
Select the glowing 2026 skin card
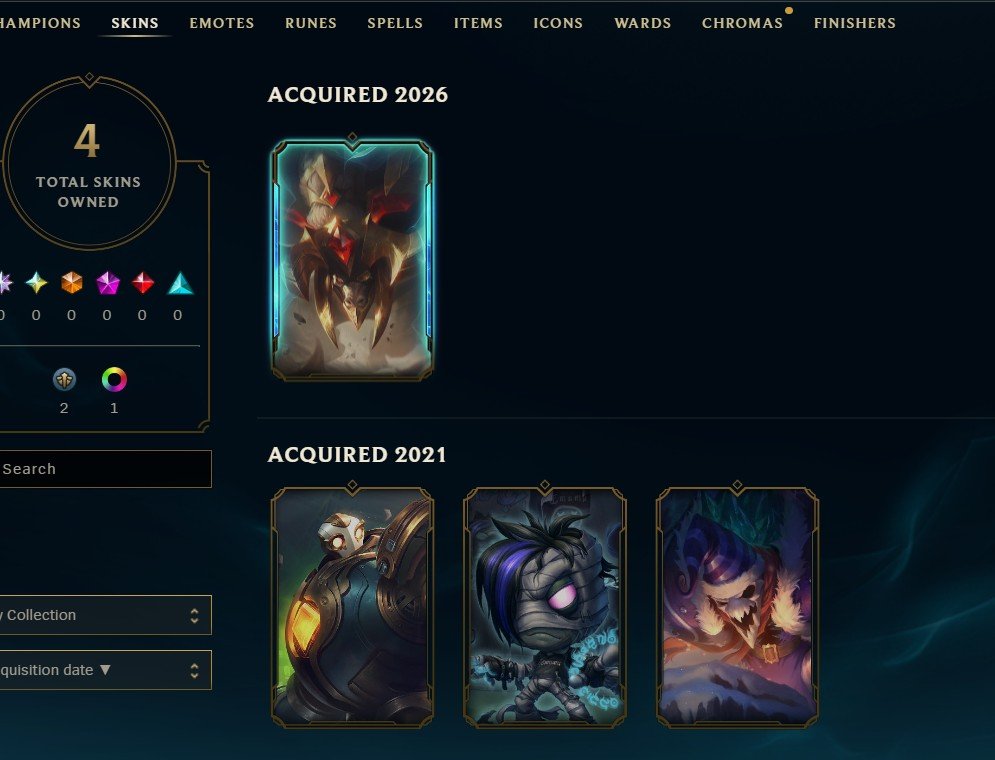point(353,260)
